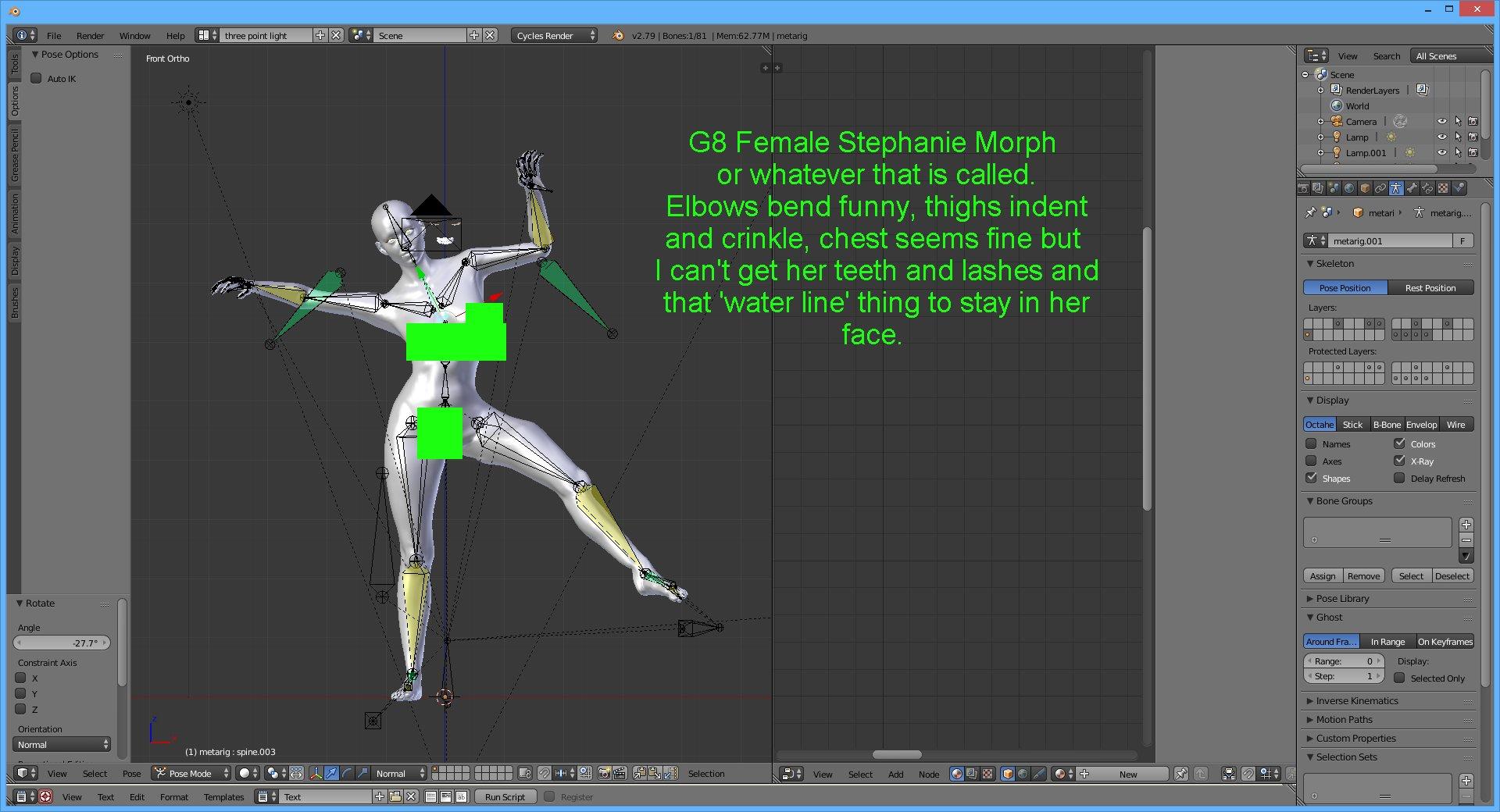
Task: Expand the Custom Properties panel
Action: click(1355, 739)
